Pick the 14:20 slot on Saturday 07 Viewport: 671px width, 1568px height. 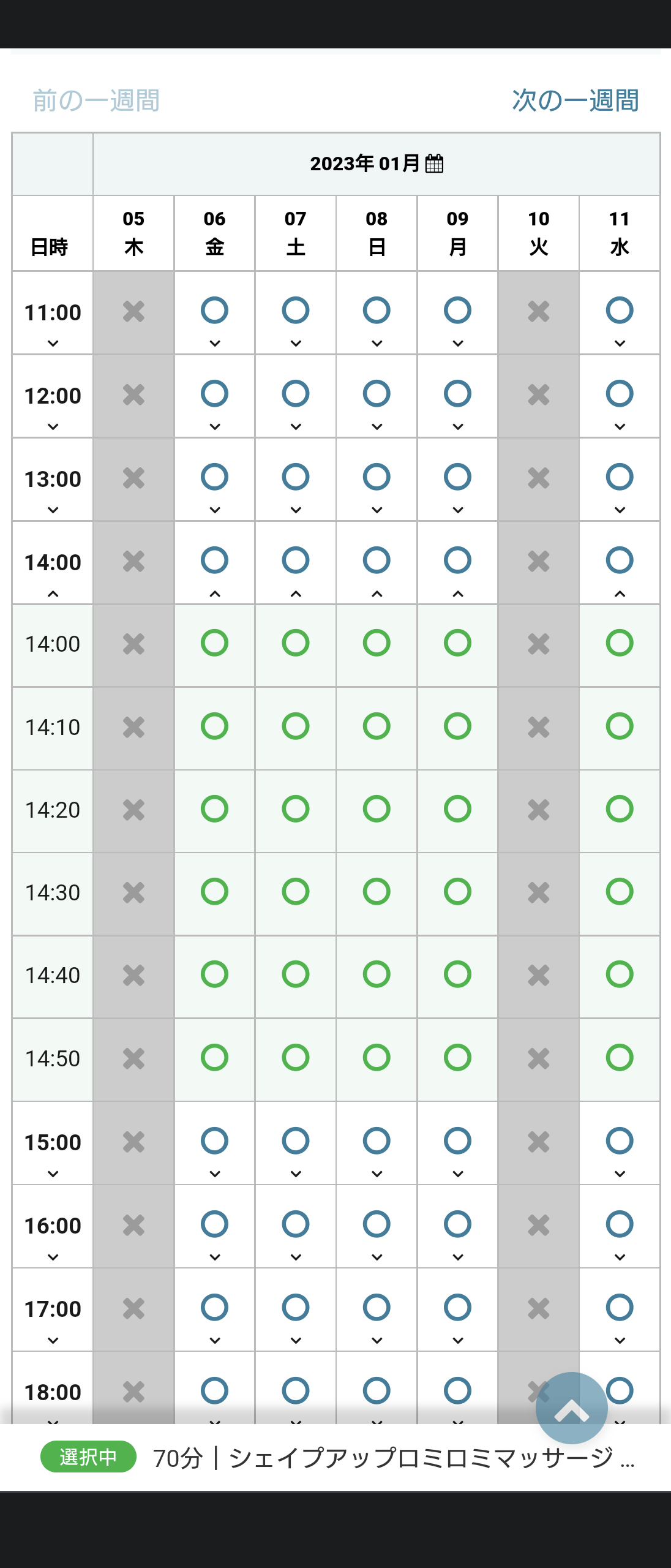(x=296, y=809)
